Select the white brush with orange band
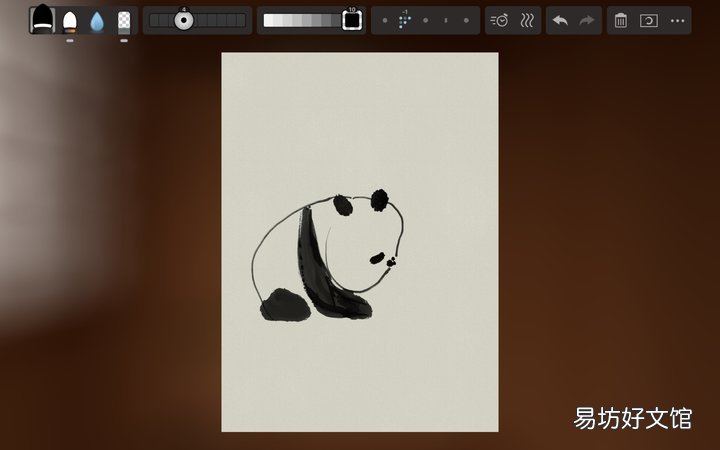This screenshot has height=450, width=720. [70, 22]
